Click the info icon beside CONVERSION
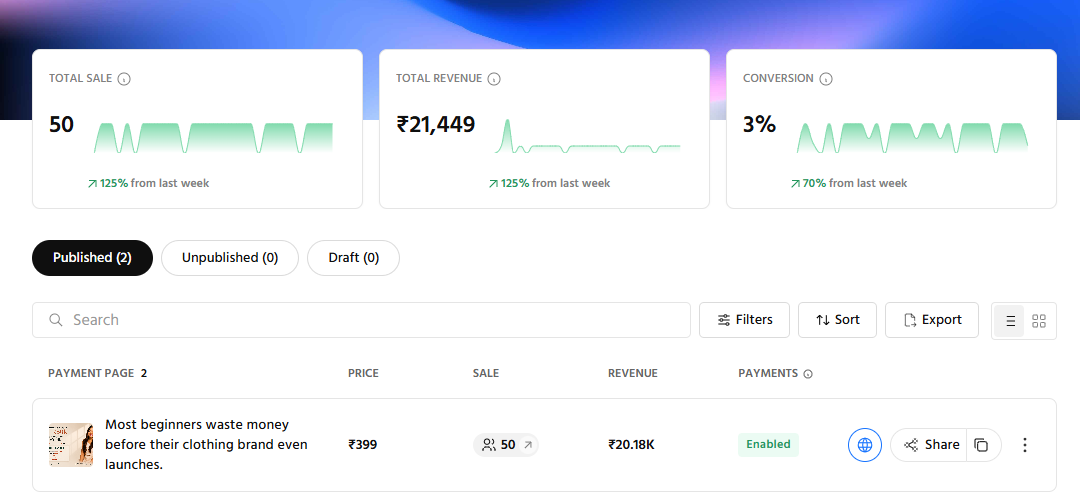 (x=826, y=79)
